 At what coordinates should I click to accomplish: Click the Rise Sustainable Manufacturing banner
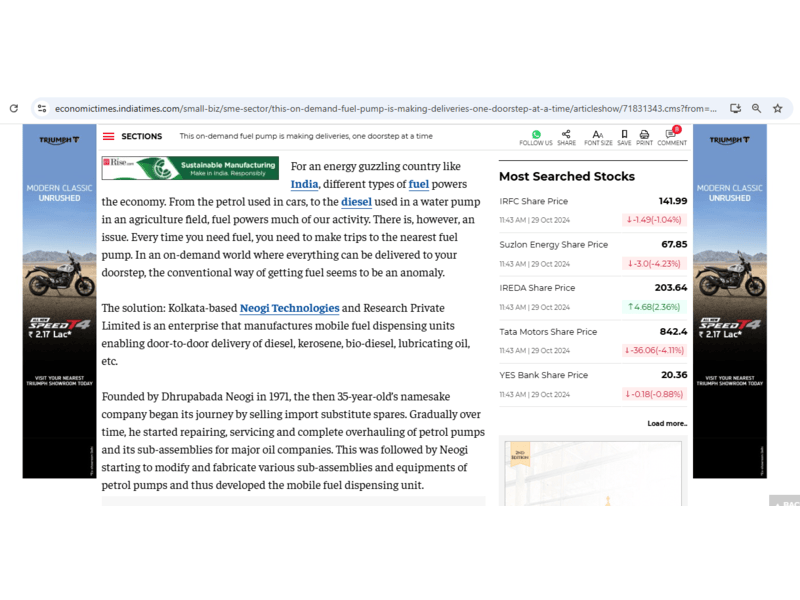click(x=190, y=168)
